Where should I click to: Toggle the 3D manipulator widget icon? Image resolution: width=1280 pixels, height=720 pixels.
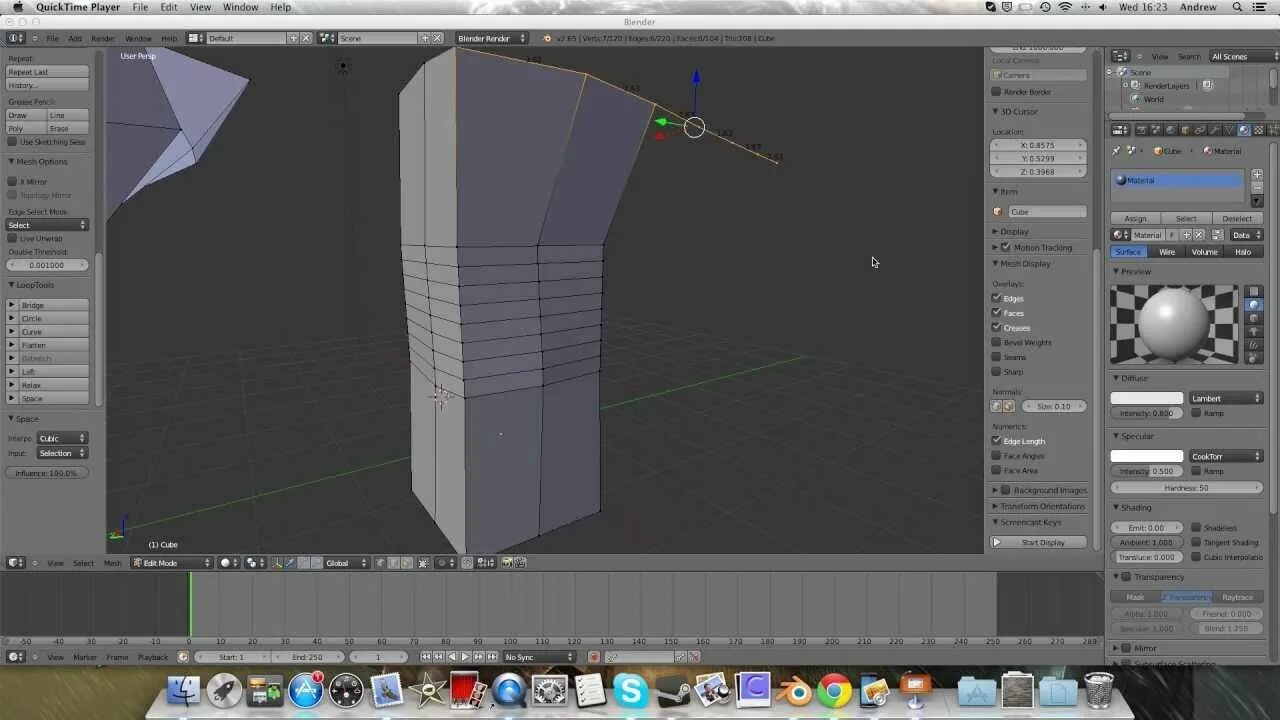[277, 563]
